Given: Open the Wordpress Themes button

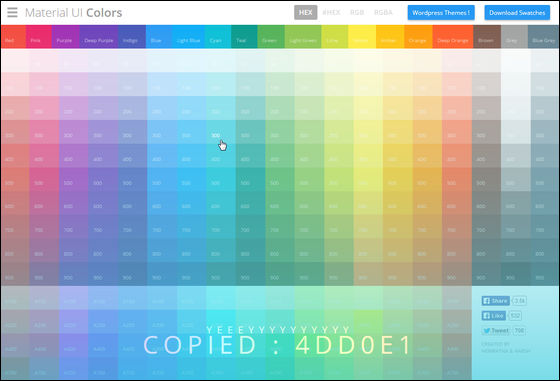Looking at the screenshot, I should [441, 12].
